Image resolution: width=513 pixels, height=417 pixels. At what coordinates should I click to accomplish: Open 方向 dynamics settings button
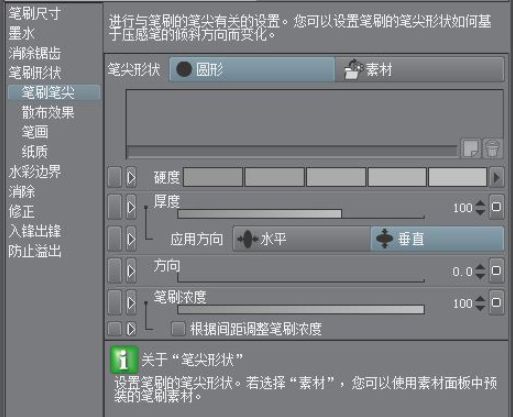496,271
